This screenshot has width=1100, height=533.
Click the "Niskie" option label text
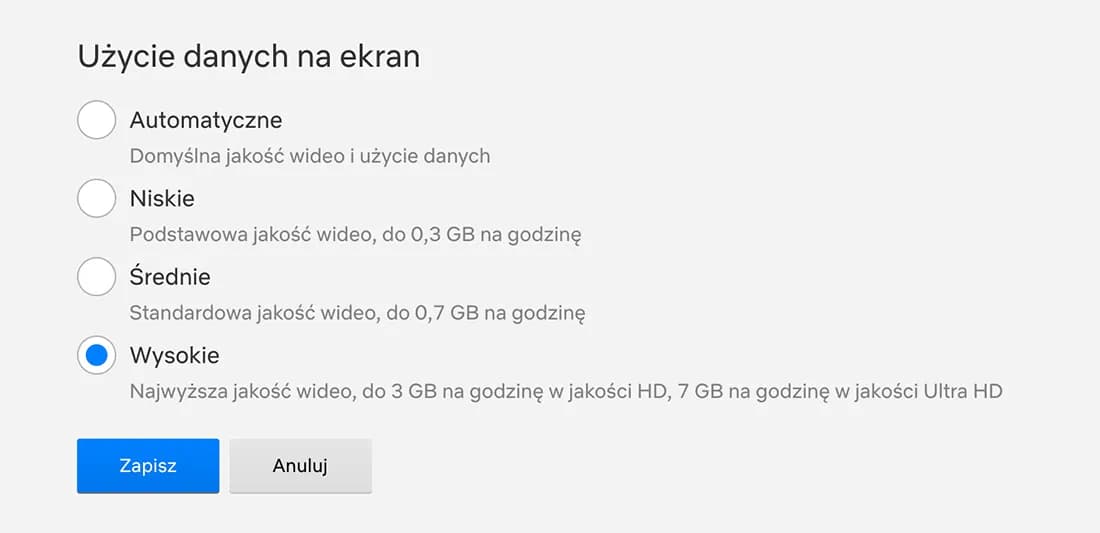click(162, 199)
